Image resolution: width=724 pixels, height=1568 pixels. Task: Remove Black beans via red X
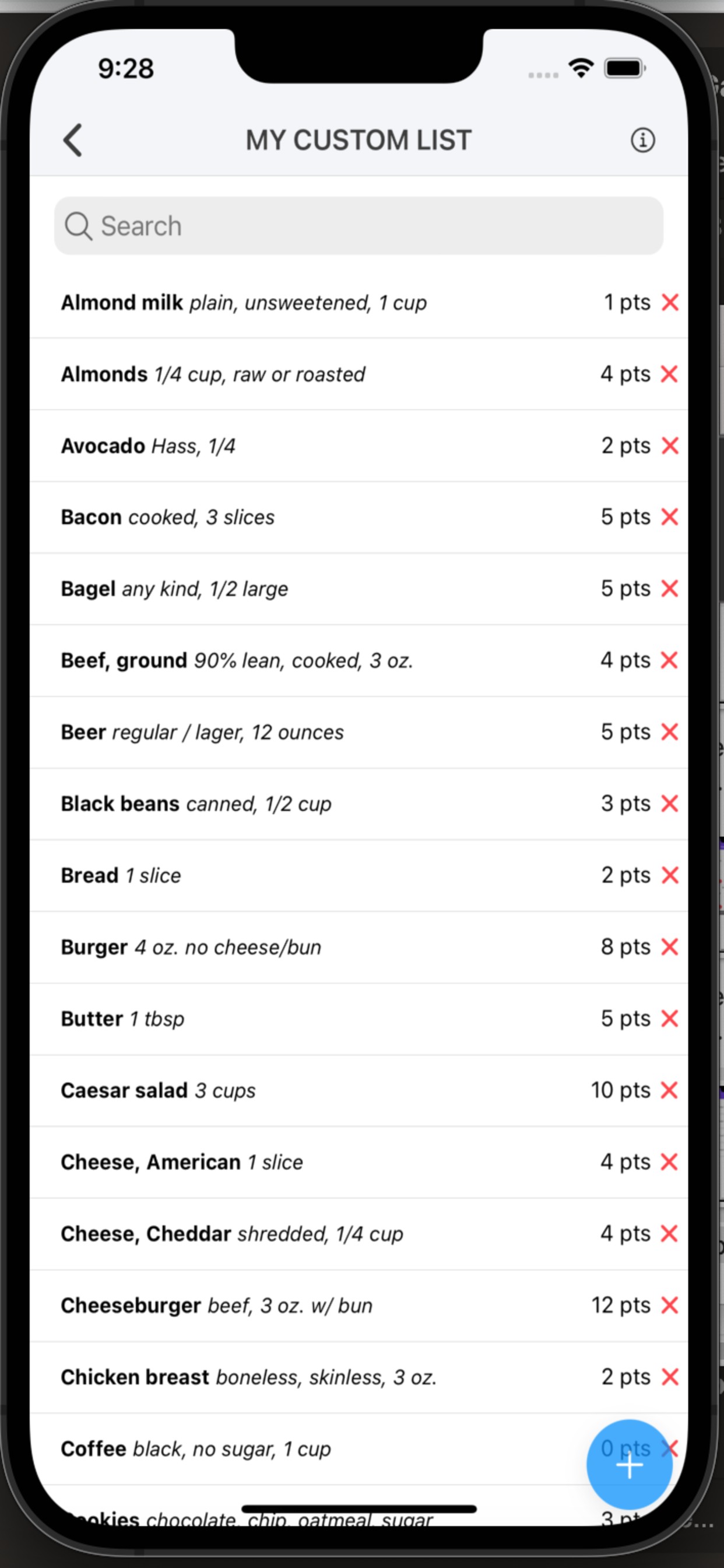point(670,803)
